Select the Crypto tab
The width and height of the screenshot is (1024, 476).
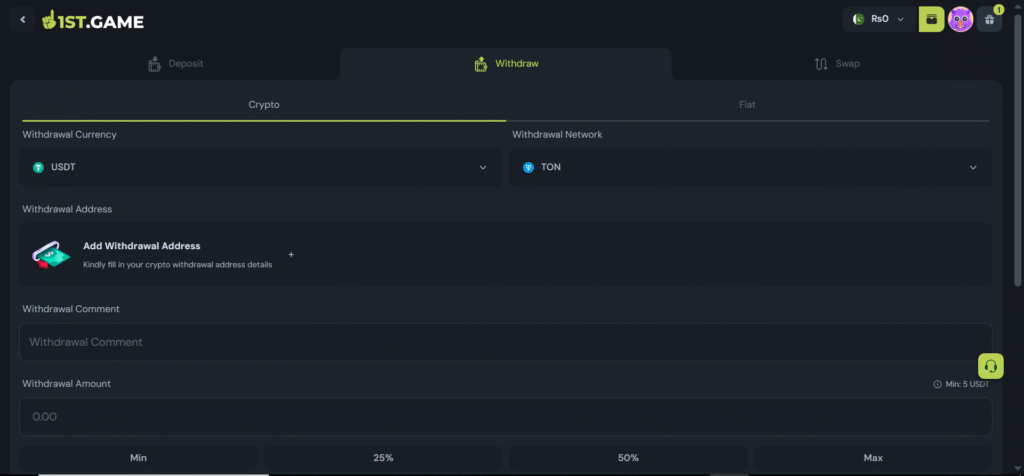[264, 104]
